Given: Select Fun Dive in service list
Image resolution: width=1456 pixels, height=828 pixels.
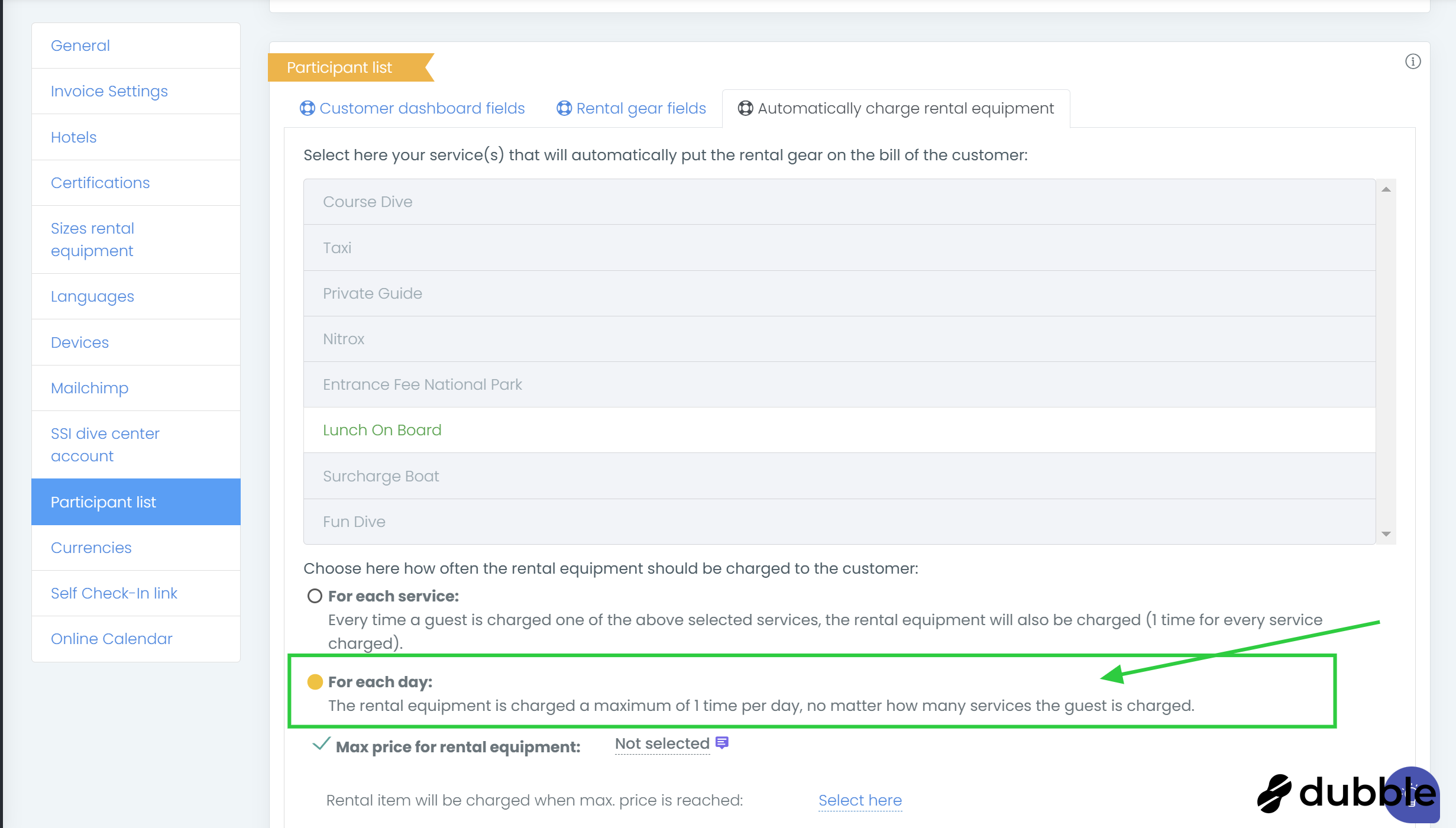Looking at the screenshot, I should 354,522.
